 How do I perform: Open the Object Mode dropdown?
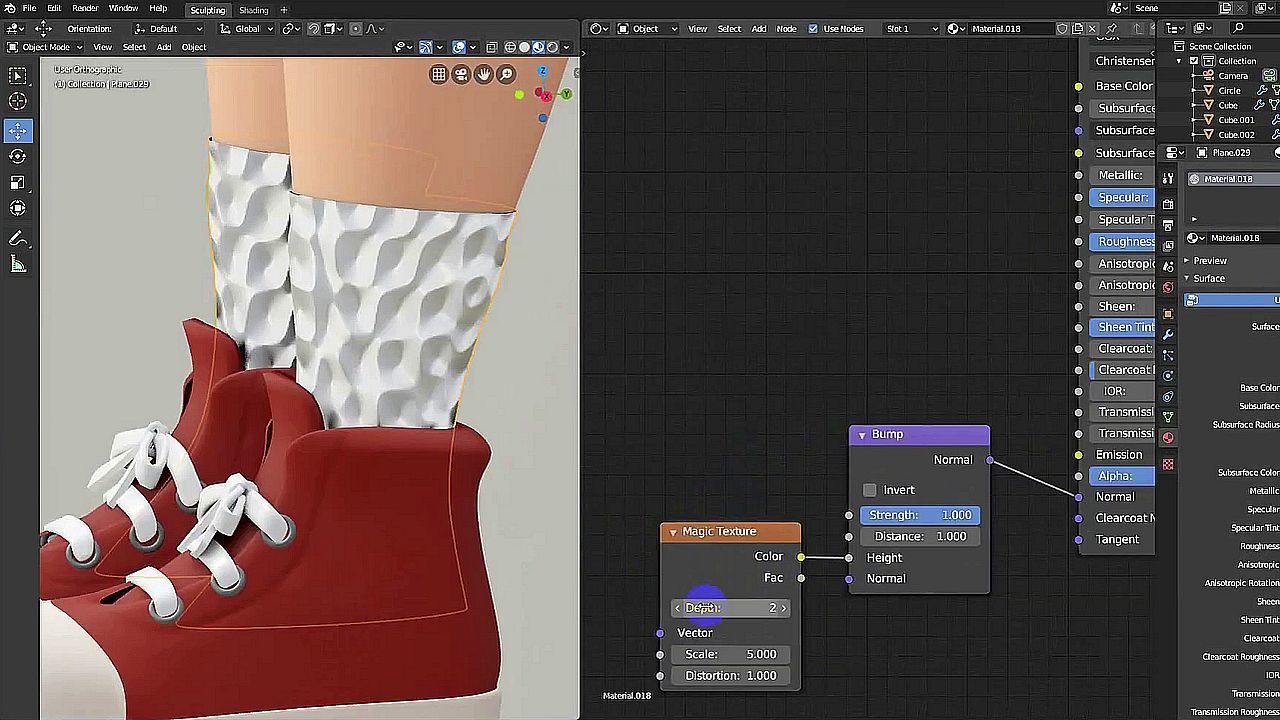44,47
